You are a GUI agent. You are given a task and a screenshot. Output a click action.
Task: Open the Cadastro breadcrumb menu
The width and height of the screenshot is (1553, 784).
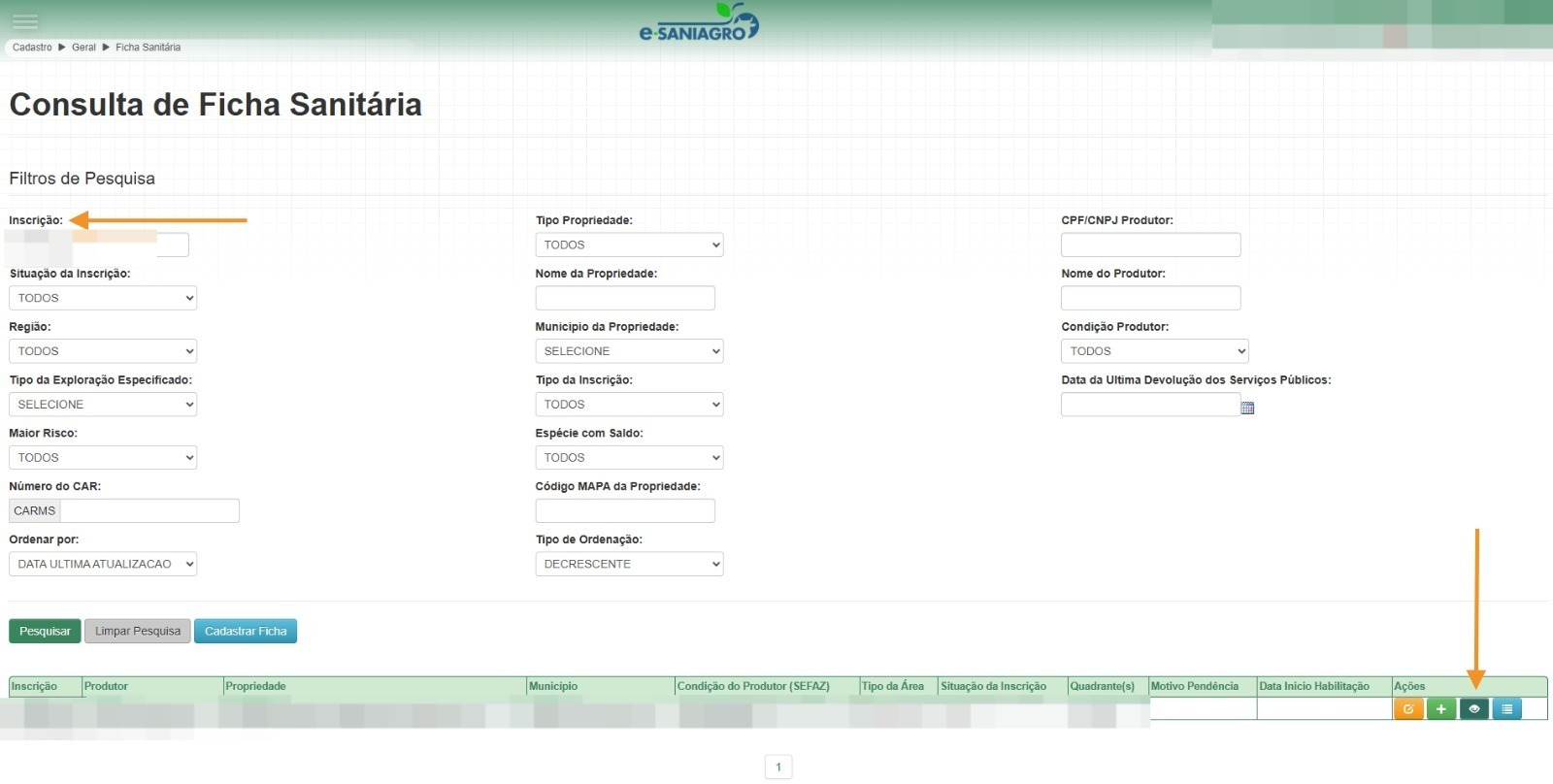tap(32, 47)
